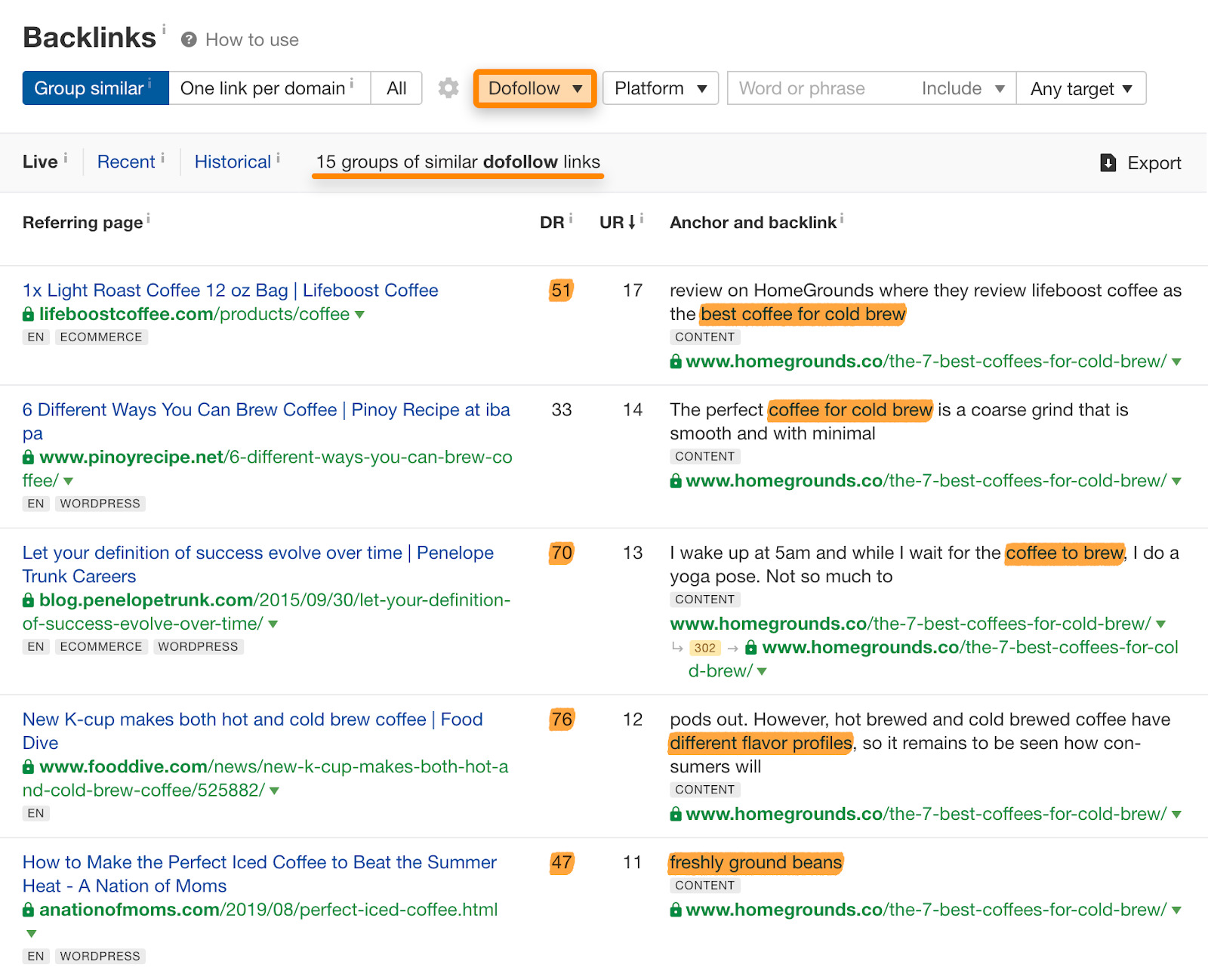
Task: Open the Include filter dropdown
Action: click(x=963, y=88)
